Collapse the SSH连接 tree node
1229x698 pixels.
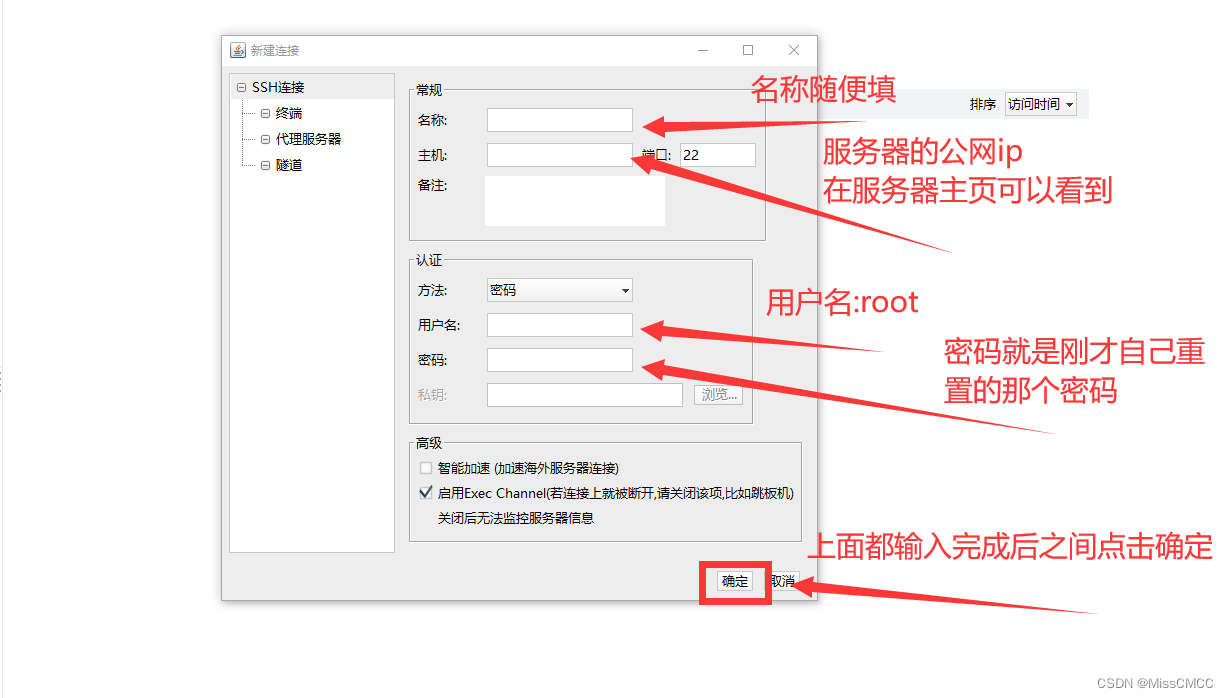[x=241, y=87]
